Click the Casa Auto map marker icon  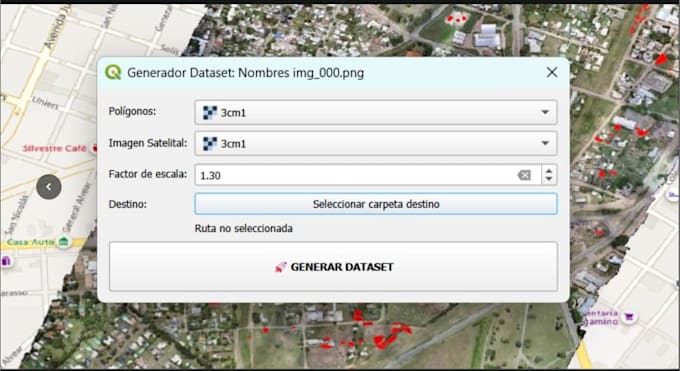[64, 241]
